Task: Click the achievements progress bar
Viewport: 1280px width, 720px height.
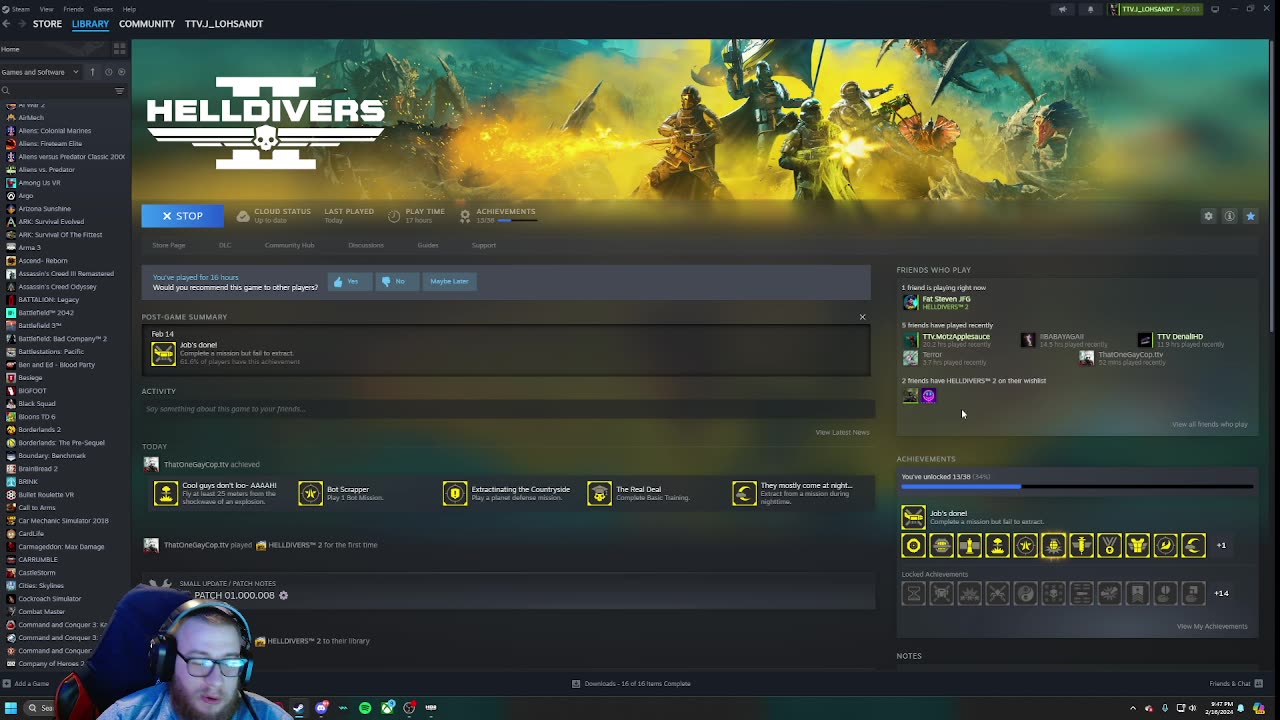Action: tap(1077, 487)
